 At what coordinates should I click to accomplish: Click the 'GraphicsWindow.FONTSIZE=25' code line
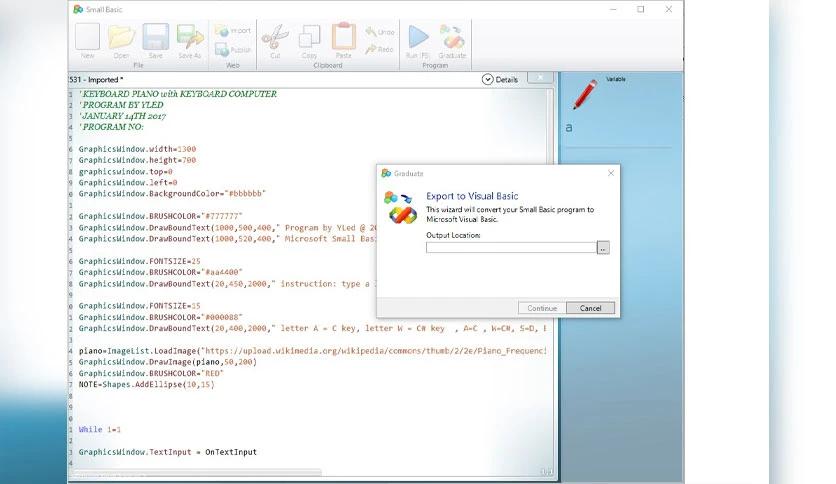click(140, 261)
